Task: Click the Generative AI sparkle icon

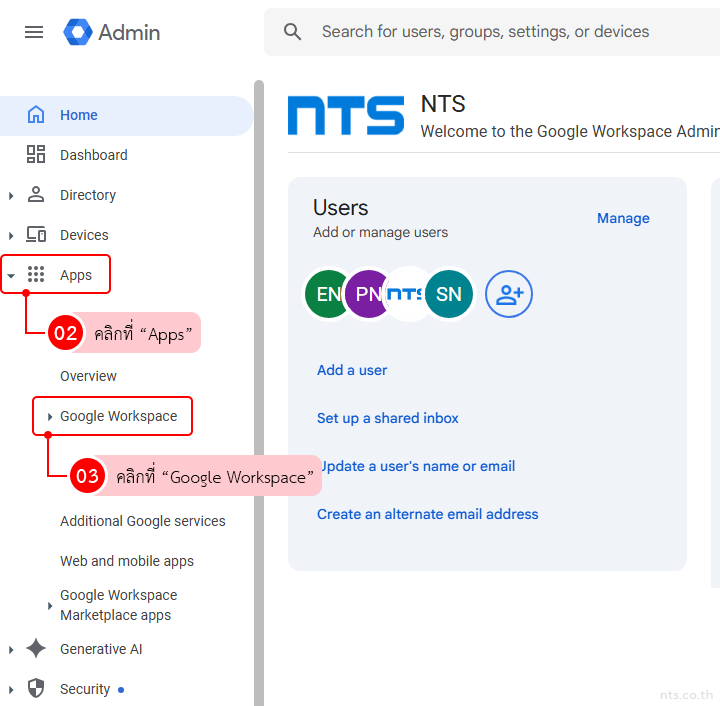Action: coord(36,648)
